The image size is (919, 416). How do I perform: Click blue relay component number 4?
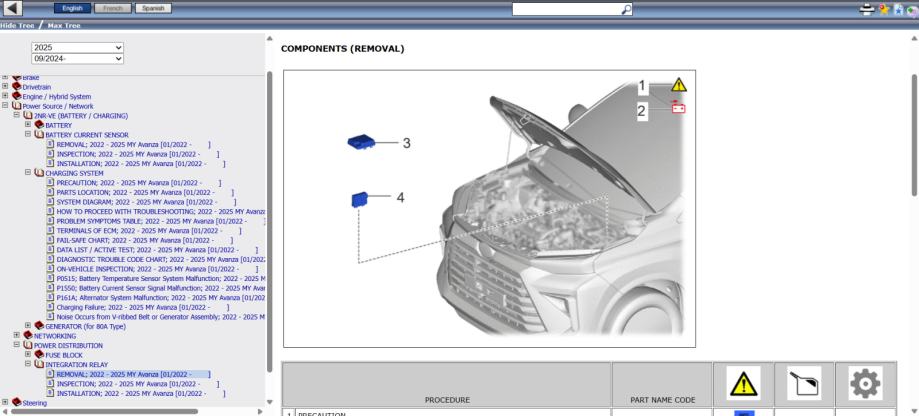click(x=360, y=199)
